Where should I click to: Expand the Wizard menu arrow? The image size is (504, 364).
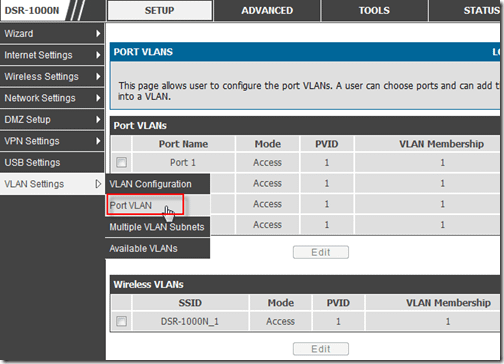(x=98, y=34)
